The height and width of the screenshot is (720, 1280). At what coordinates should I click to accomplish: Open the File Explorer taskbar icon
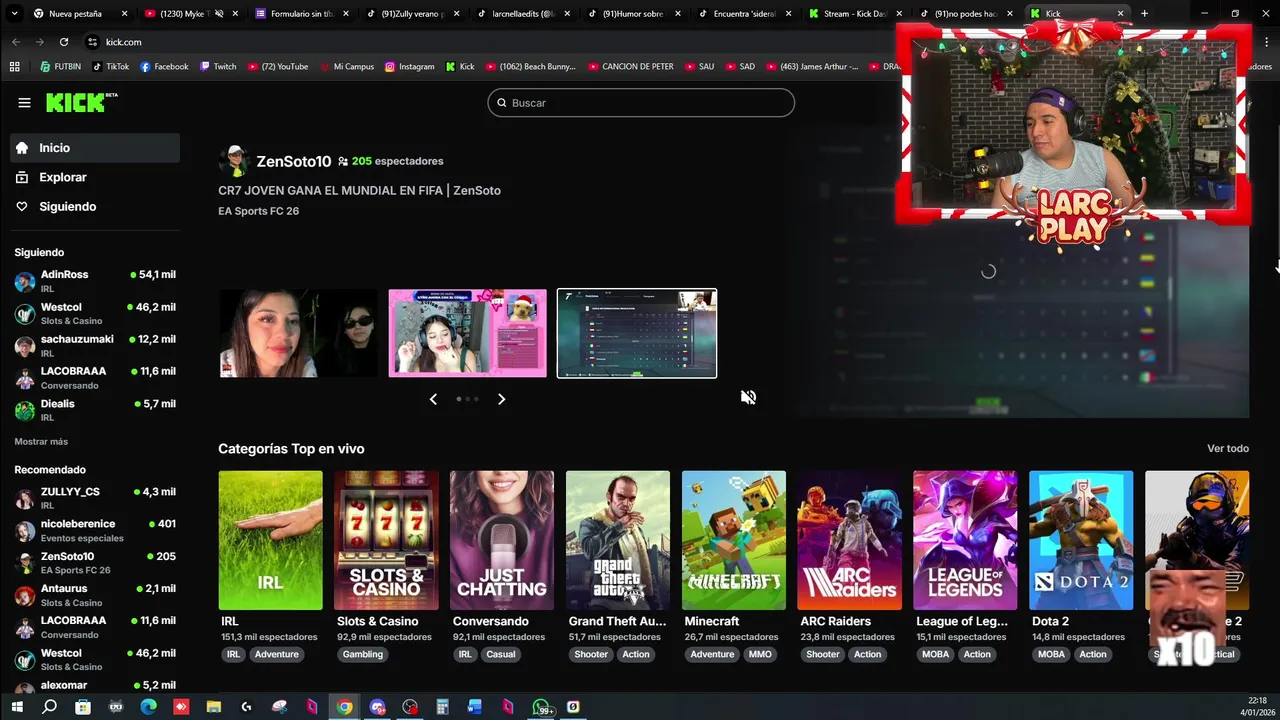[x=213, y=707]
